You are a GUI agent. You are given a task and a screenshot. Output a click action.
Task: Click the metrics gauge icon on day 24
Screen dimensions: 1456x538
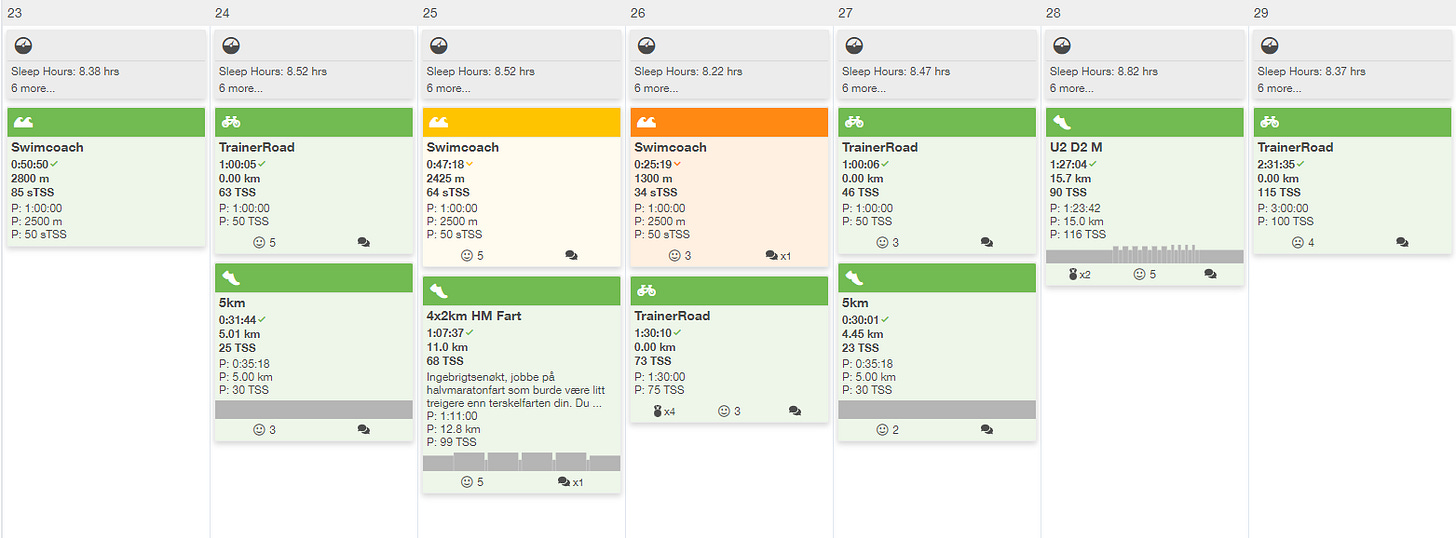231,46
